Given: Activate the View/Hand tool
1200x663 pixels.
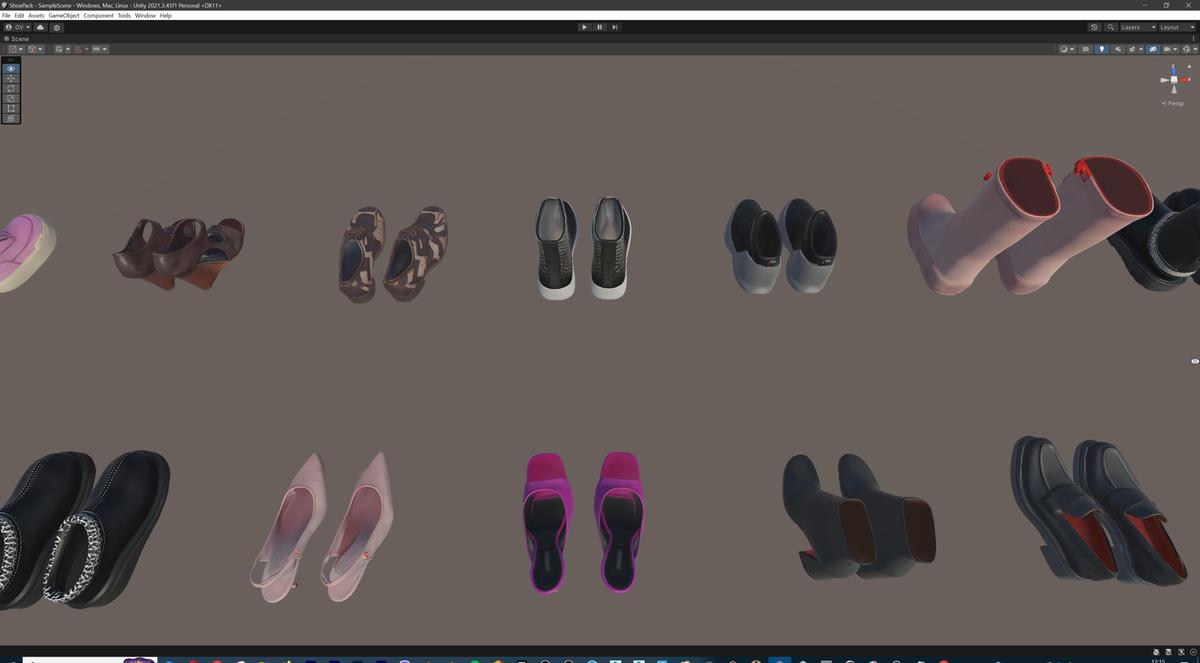Looking at the screenshot, I should pos(11,67).
